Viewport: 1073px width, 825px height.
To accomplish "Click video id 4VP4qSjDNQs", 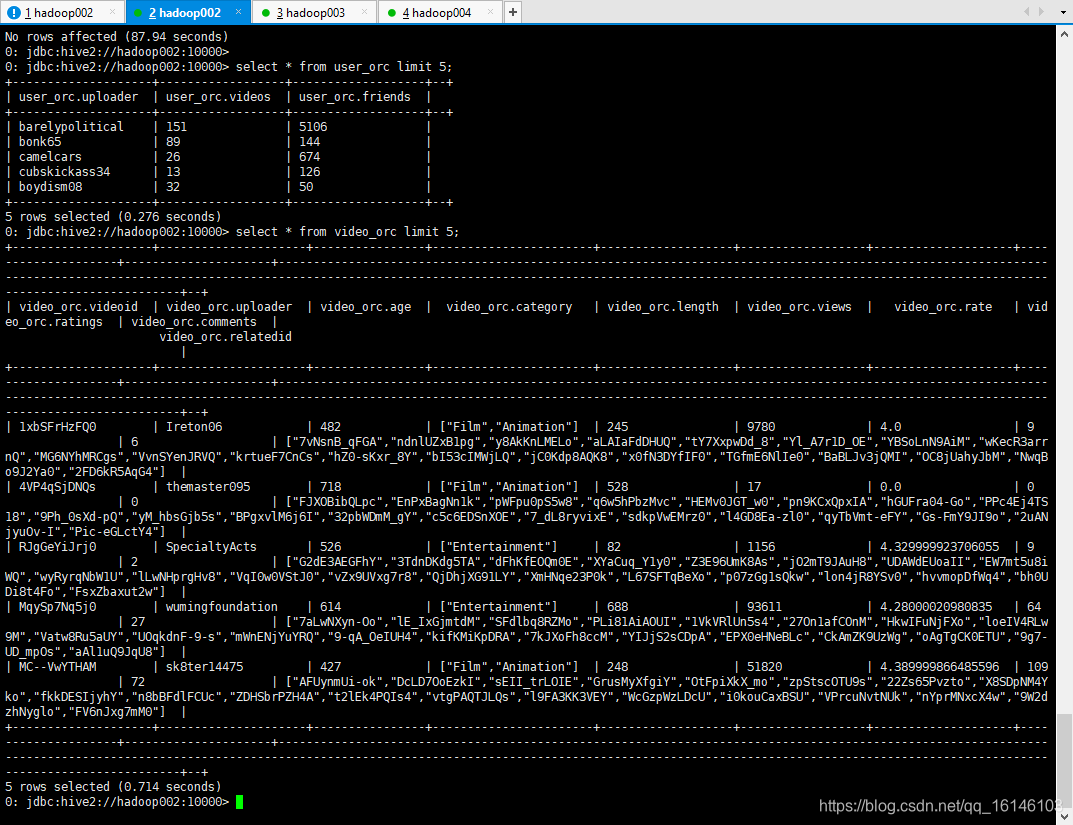I will 57,487.
